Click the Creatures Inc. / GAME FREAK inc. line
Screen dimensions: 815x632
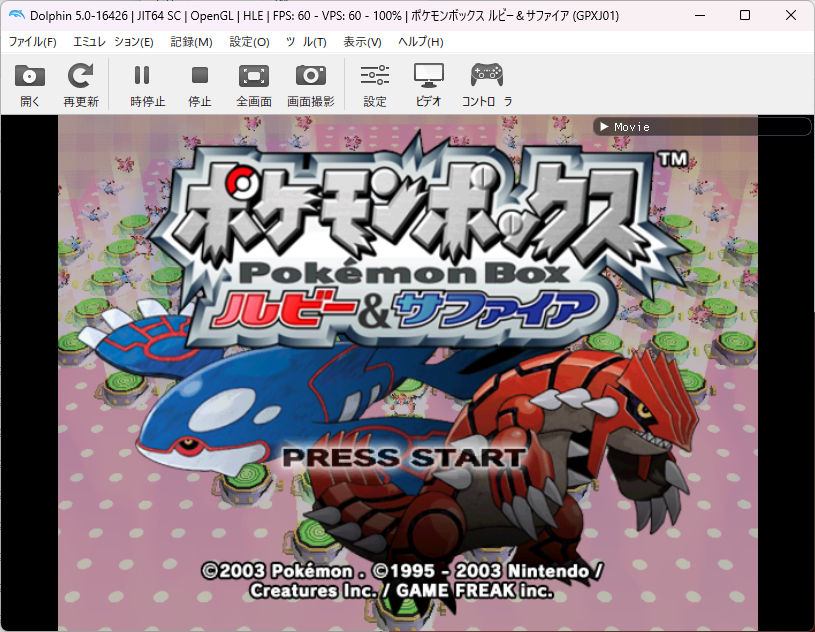pos(401,591)
